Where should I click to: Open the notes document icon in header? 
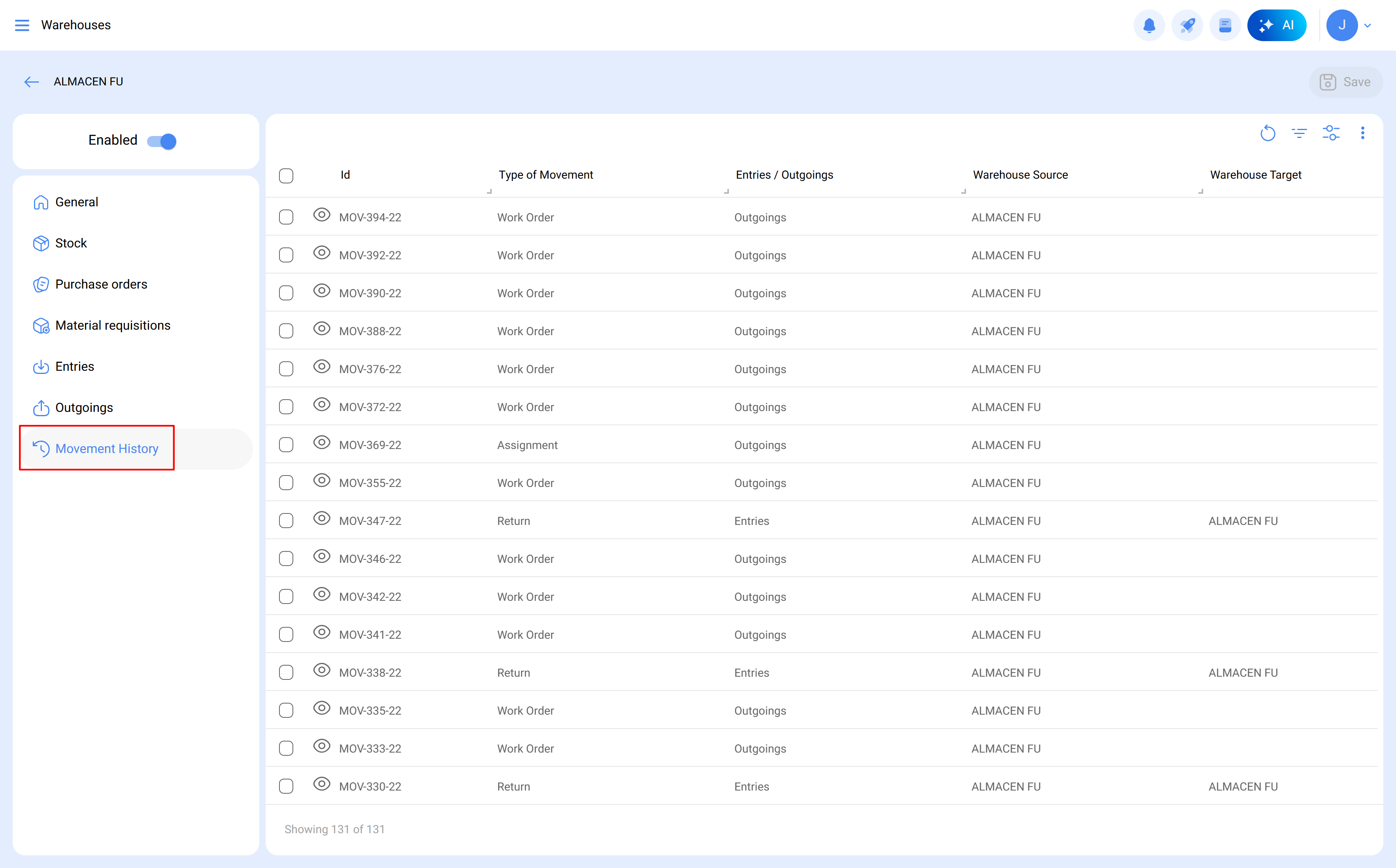(1225, 25)
